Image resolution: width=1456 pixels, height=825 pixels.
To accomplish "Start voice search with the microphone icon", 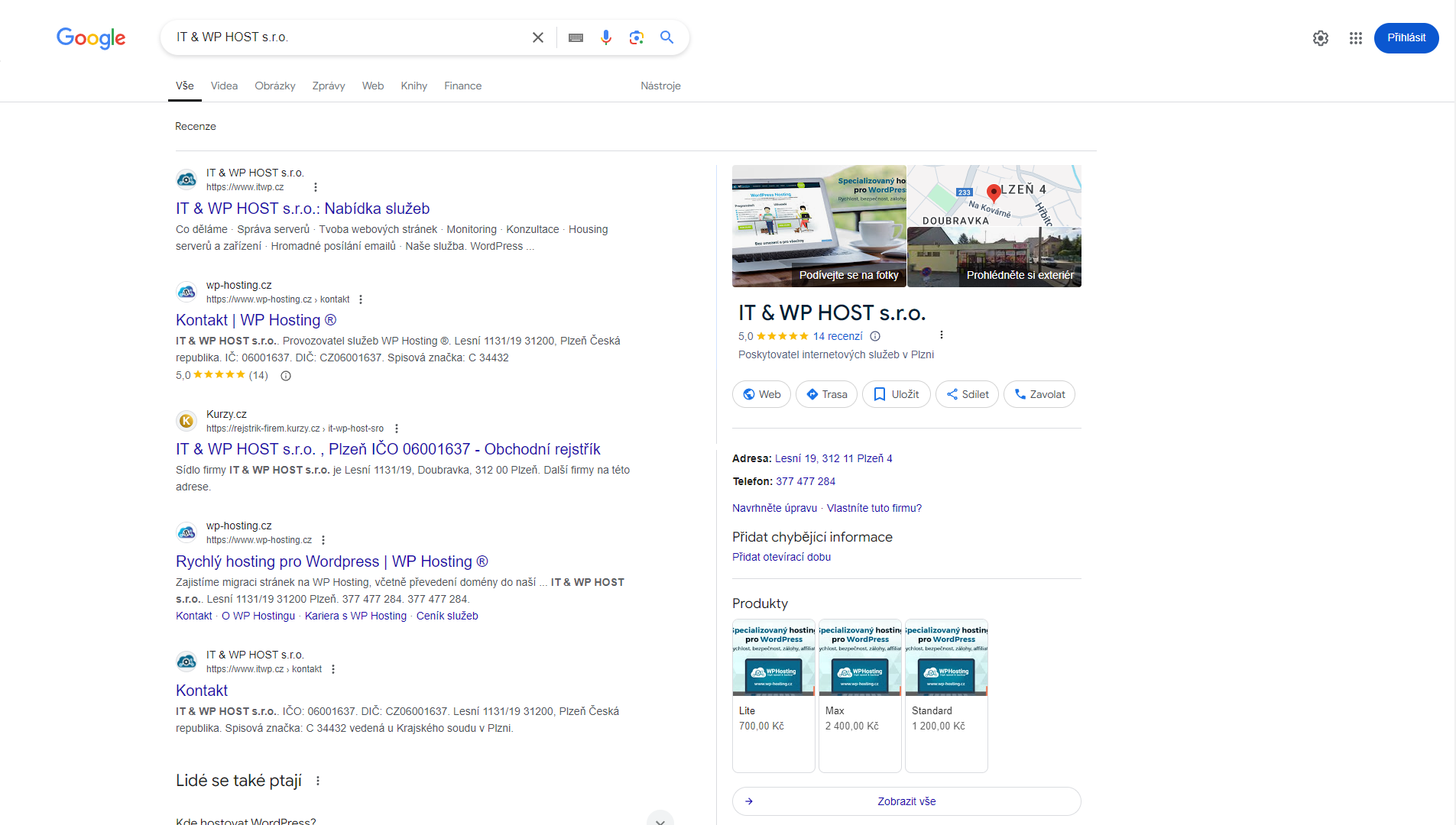I will [606, 37].
